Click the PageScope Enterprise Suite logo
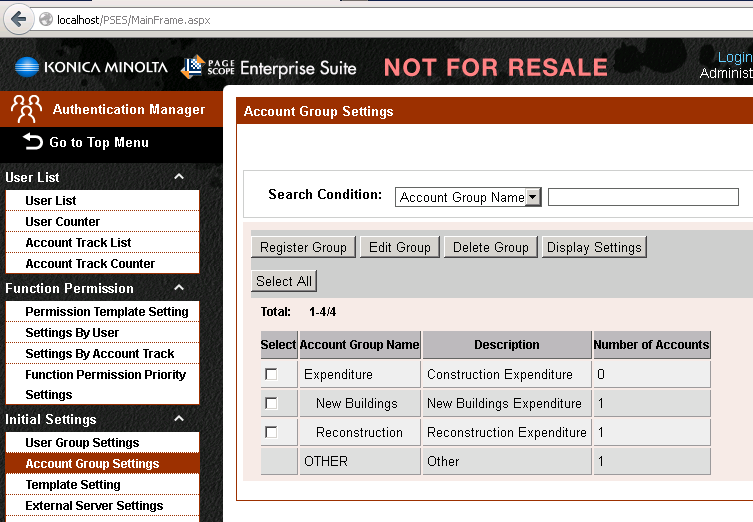753x522 pixels. click(268, 67)
